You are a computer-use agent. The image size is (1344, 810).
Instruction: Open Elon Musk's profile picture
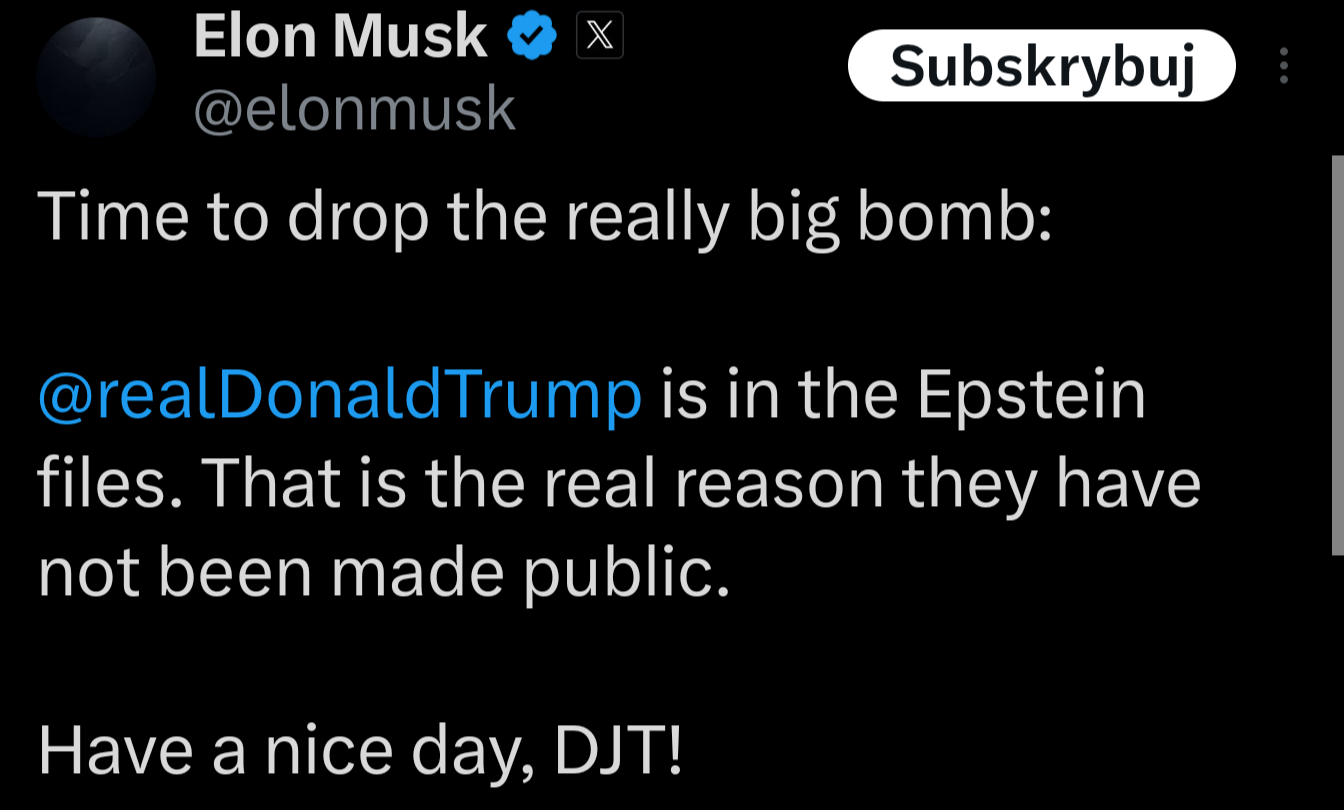96,76
